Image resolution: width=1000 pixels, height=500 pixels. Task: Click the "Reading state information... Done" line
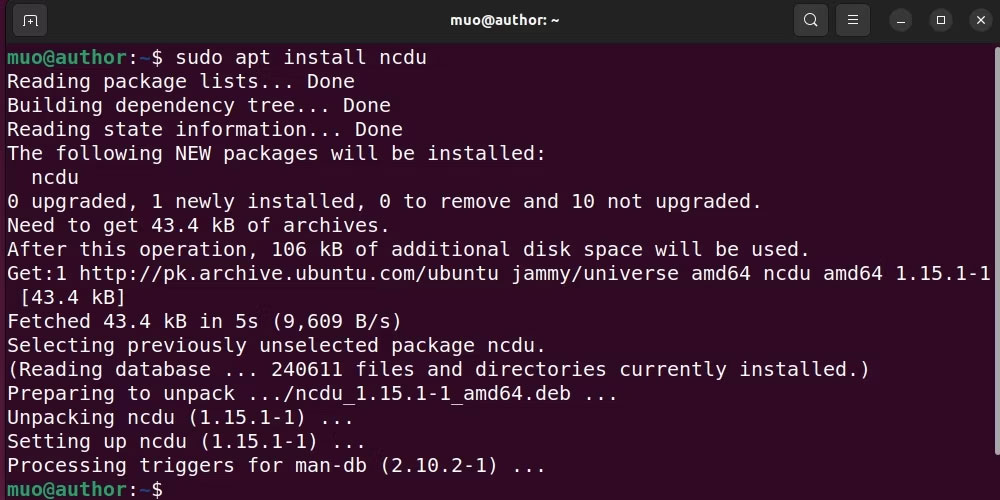coord(204,129)
